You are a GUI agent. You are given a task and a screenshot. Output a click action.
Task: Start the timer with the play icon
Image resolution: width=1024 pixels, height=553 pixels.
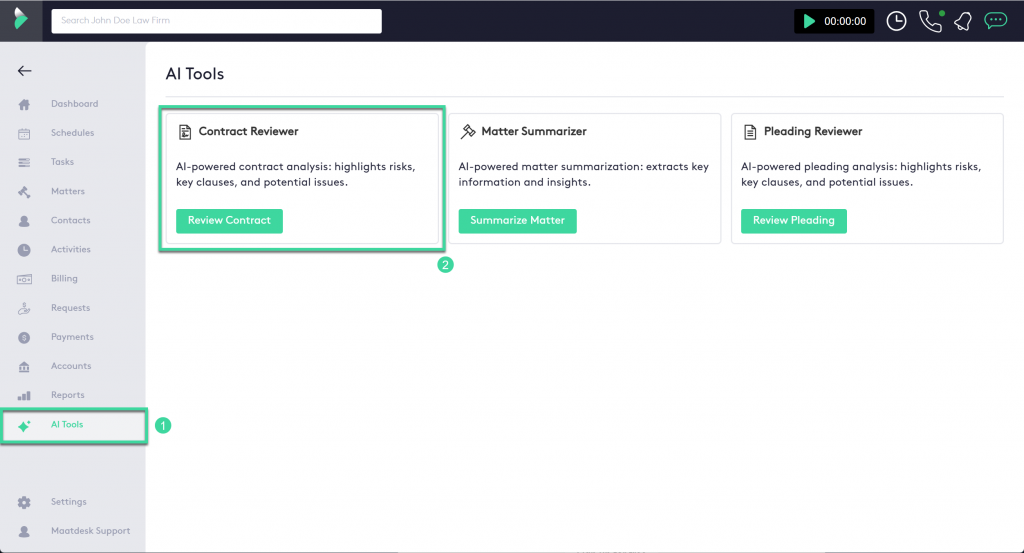click(807, 21)
